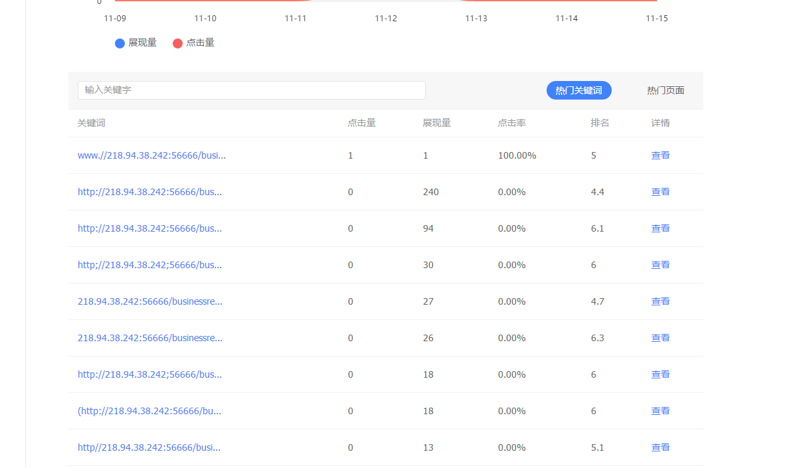Click the 11-15 date on chart axis
The image size is (799, 468).
coord(657,18)
